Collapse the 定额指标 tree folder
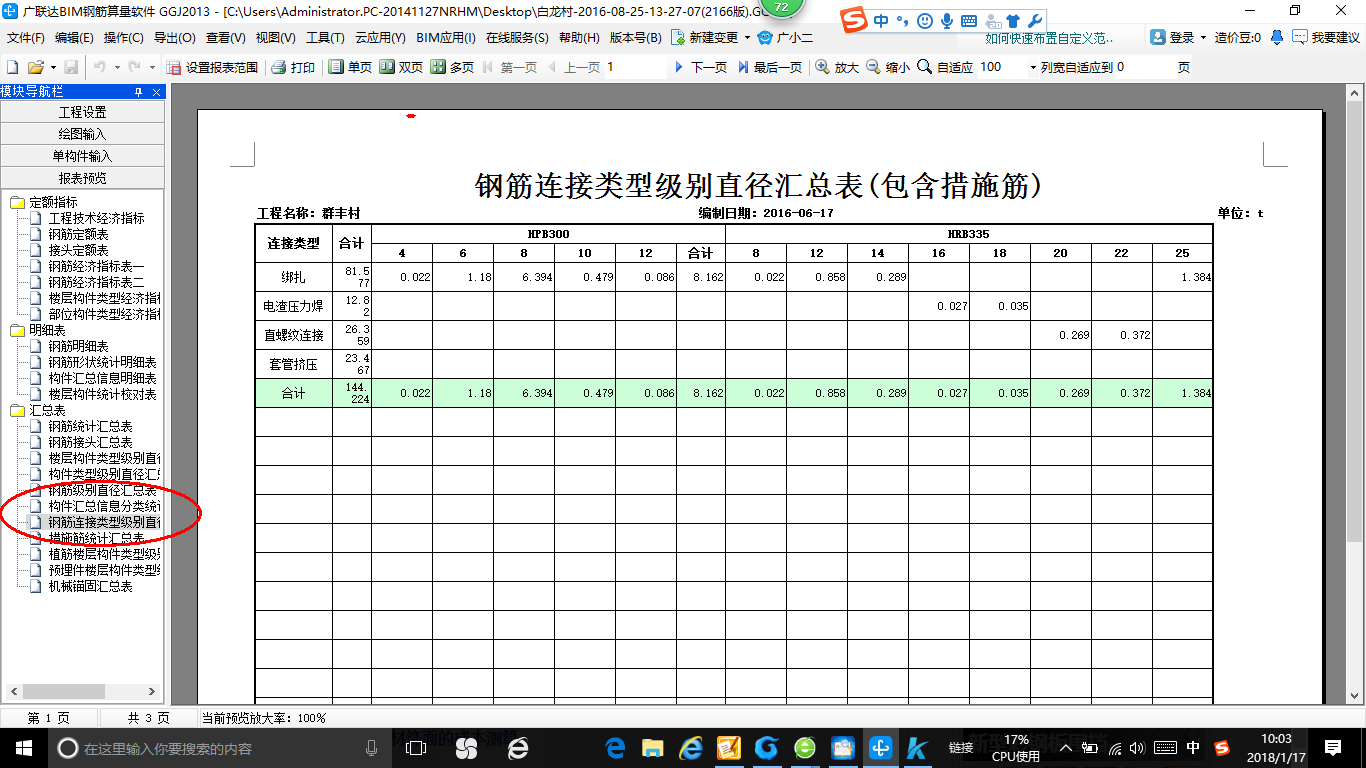Viewport: 1366px width, 768px height. coord(18,203)
